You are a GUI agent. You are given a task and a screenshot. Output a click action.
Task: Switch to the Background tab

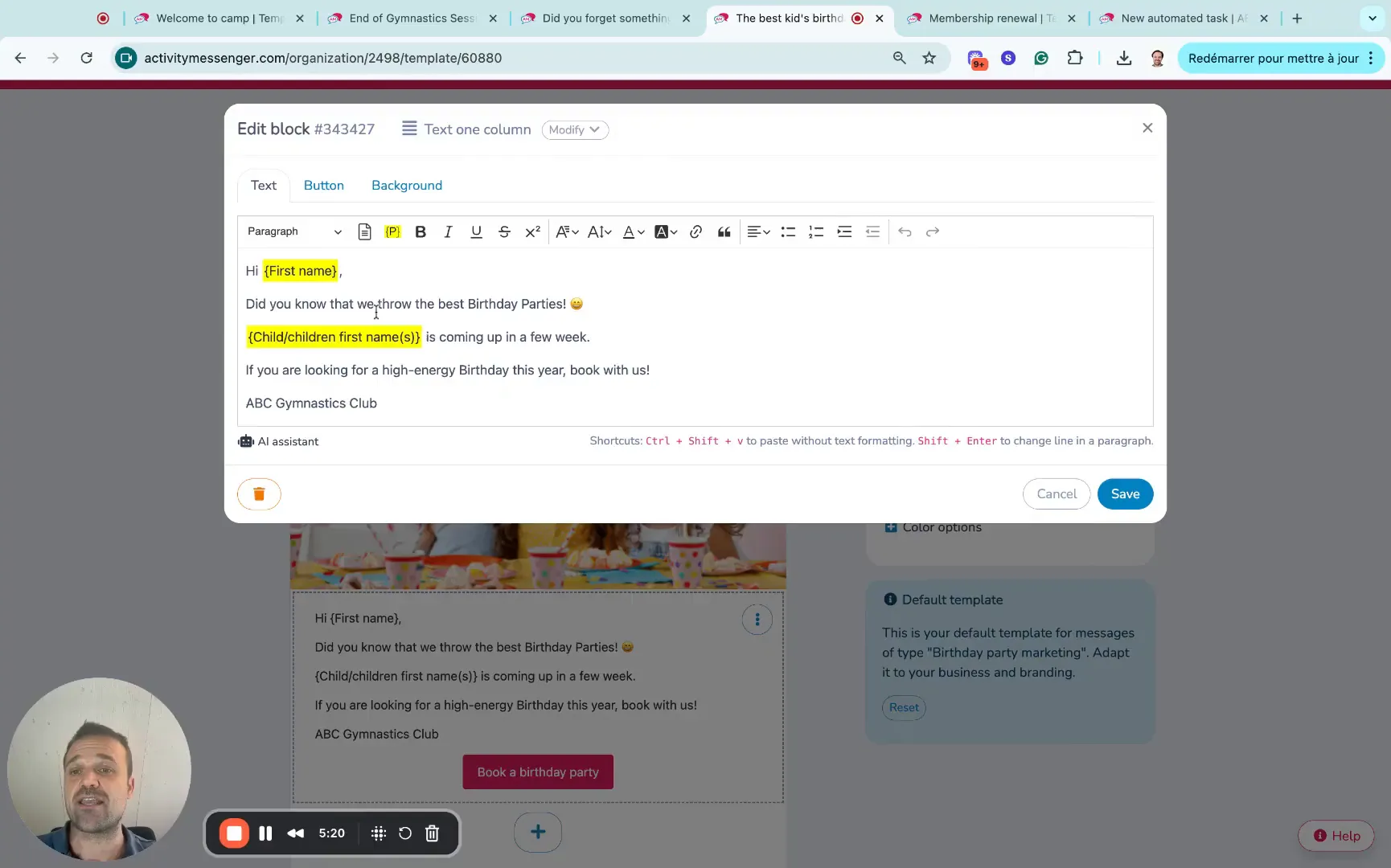point(407,186)
